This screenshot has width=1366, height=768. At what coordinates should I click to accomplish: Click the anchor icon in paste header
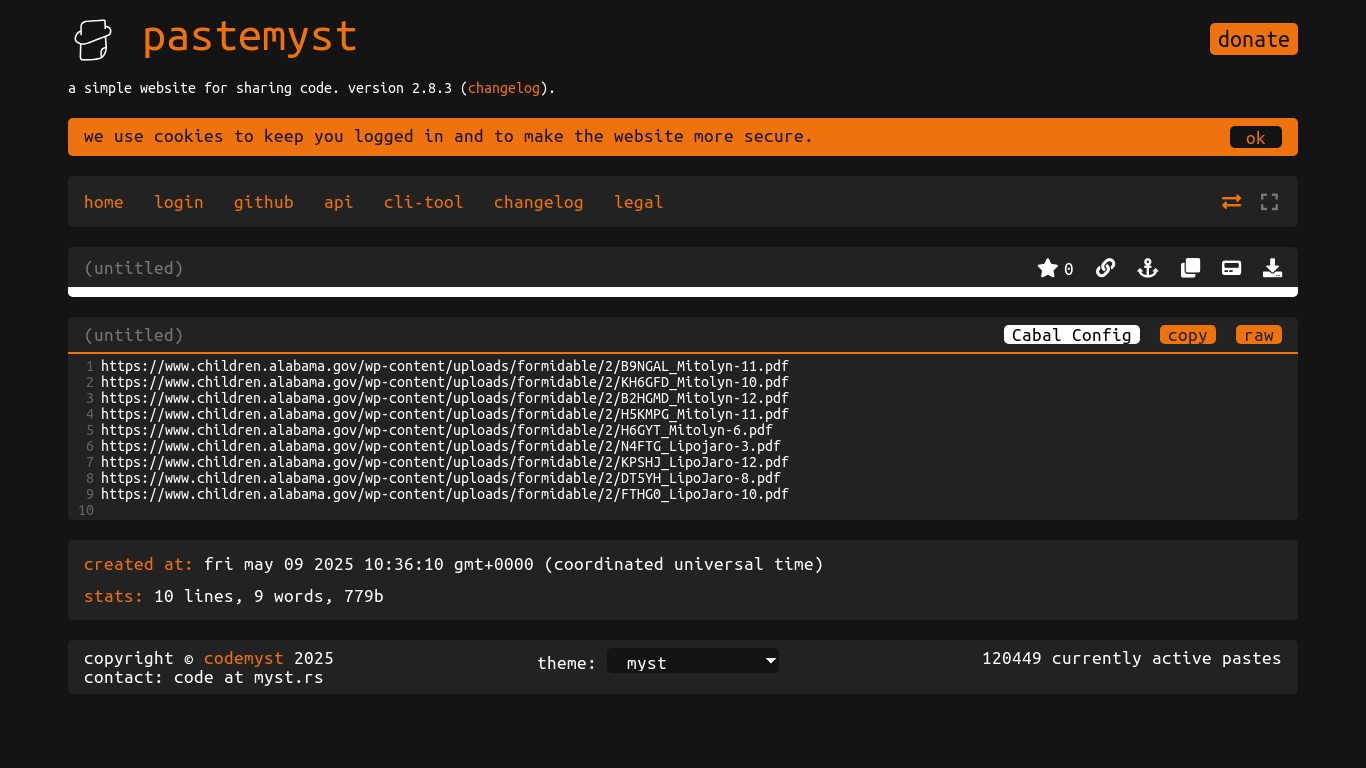(x=1147, y=268)
